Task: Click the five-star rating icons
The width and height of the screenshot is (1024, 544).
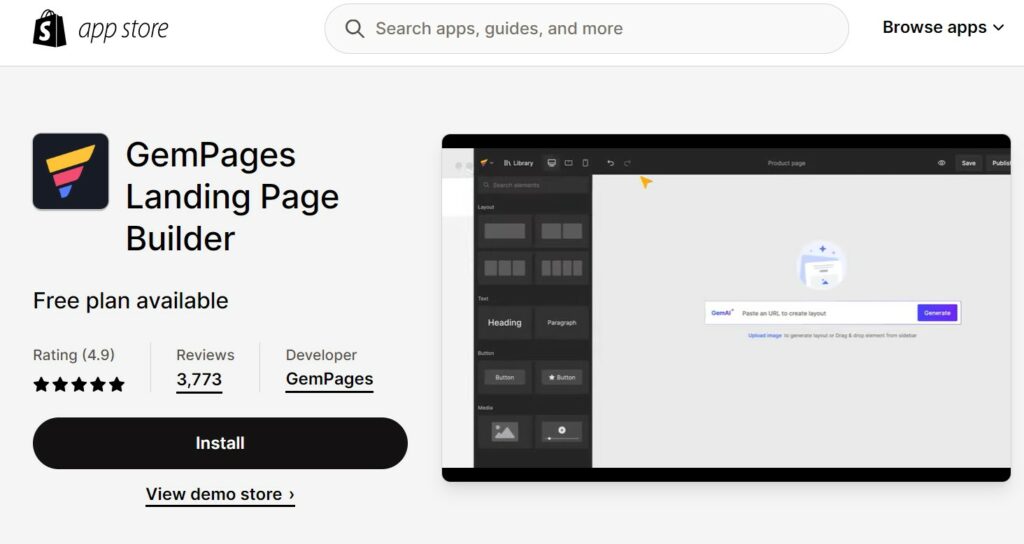Action: [x=79, y=384]
